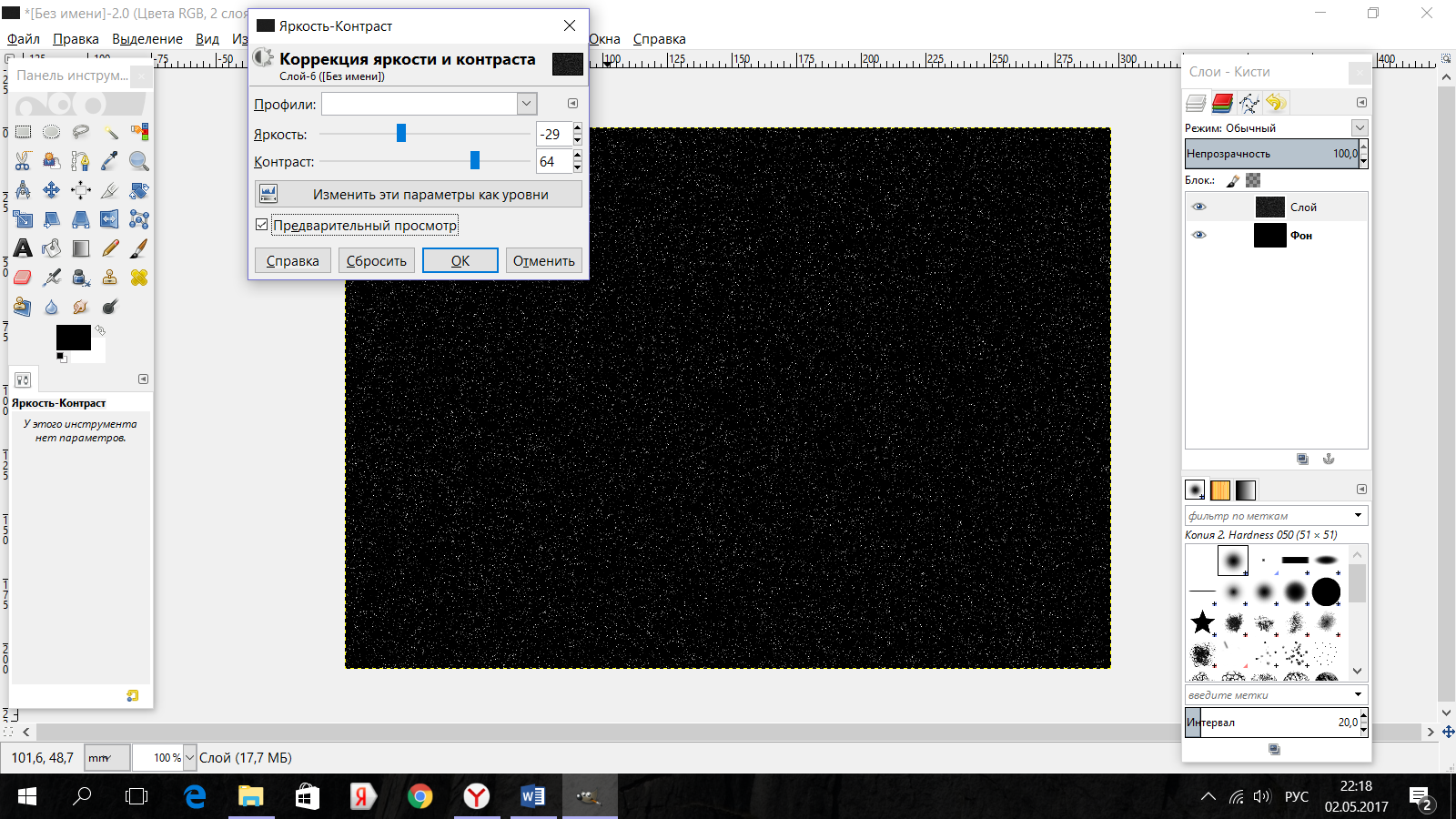The height and width of the screenshot is (819, 1456).
Task: Select the Blend gradient tool
Action: [x=81, y=248]
